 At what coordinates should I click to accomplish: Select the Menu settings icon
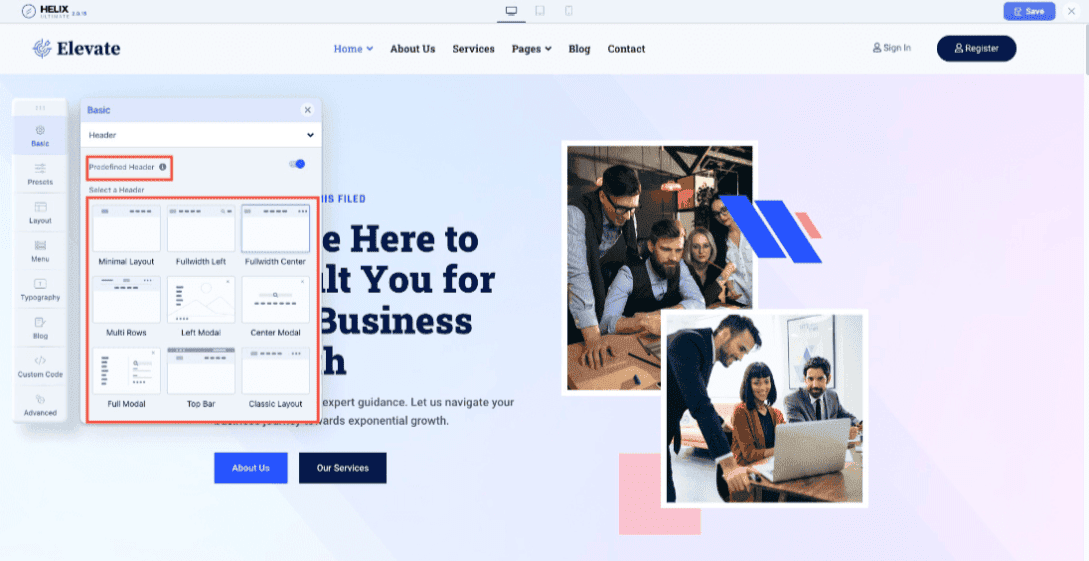tap(40, 251)
